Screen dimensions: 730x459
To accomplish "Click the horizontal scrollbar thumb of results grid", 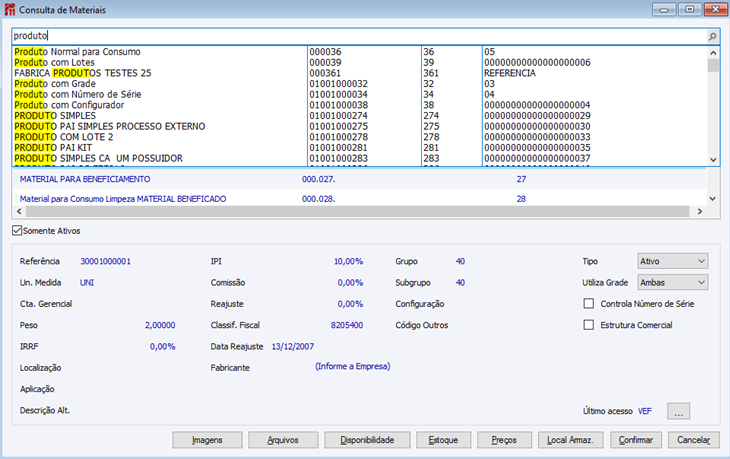I will pyautogui.click(x=358, y=211).
